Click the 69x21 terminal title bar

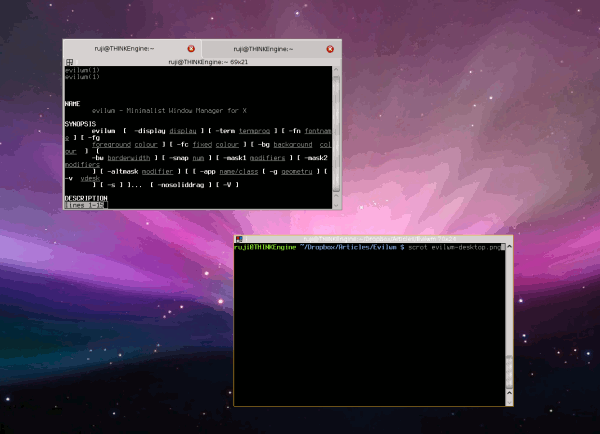(x=208, y=62)
